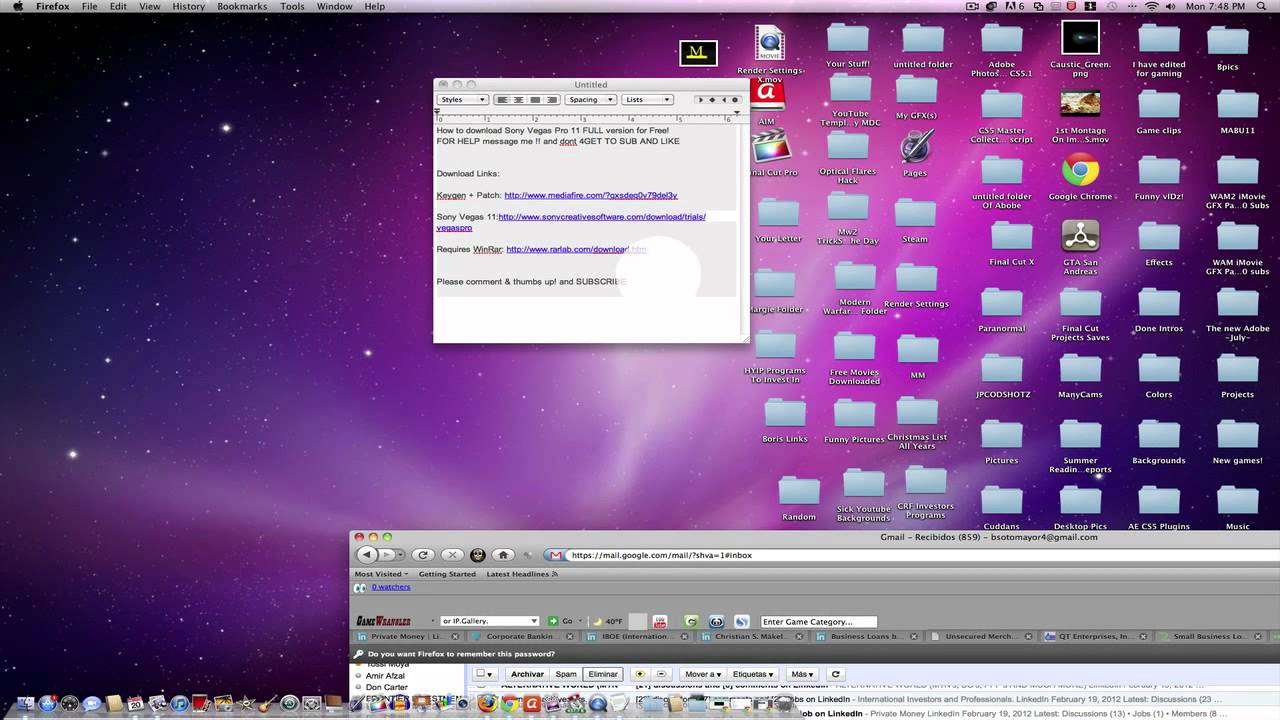Open the Bookmarks menu
The width and height of the screenshot is (1280, 720).
pos(243,7)
